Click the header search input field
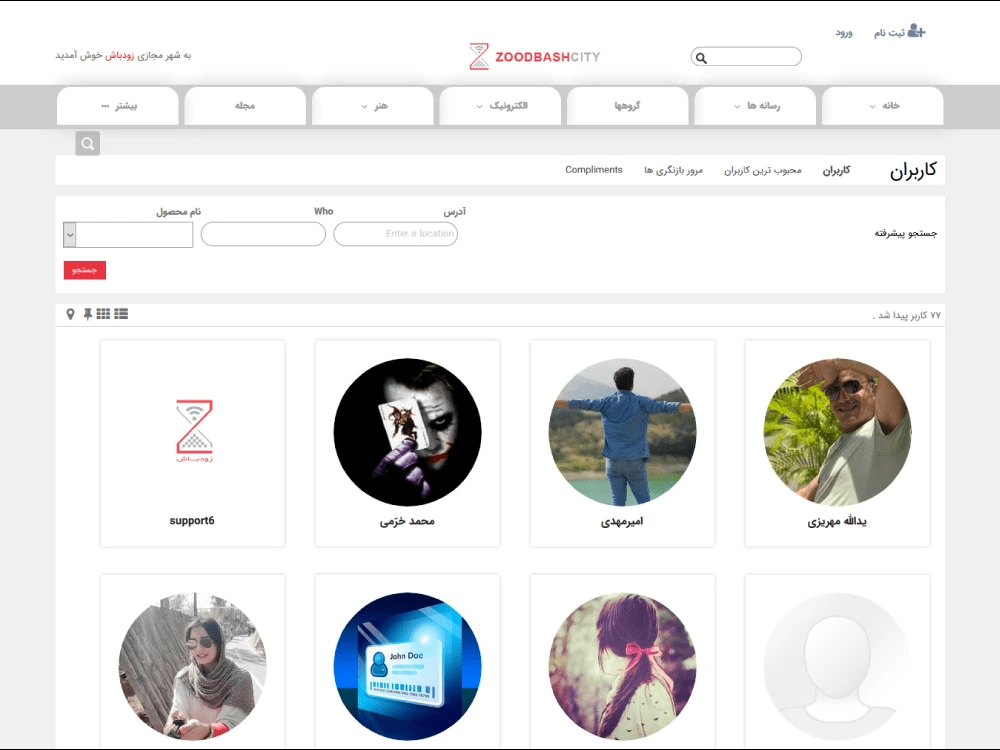Image resolution: width=1000 pixels, height=750 pixels. point(746,57)
